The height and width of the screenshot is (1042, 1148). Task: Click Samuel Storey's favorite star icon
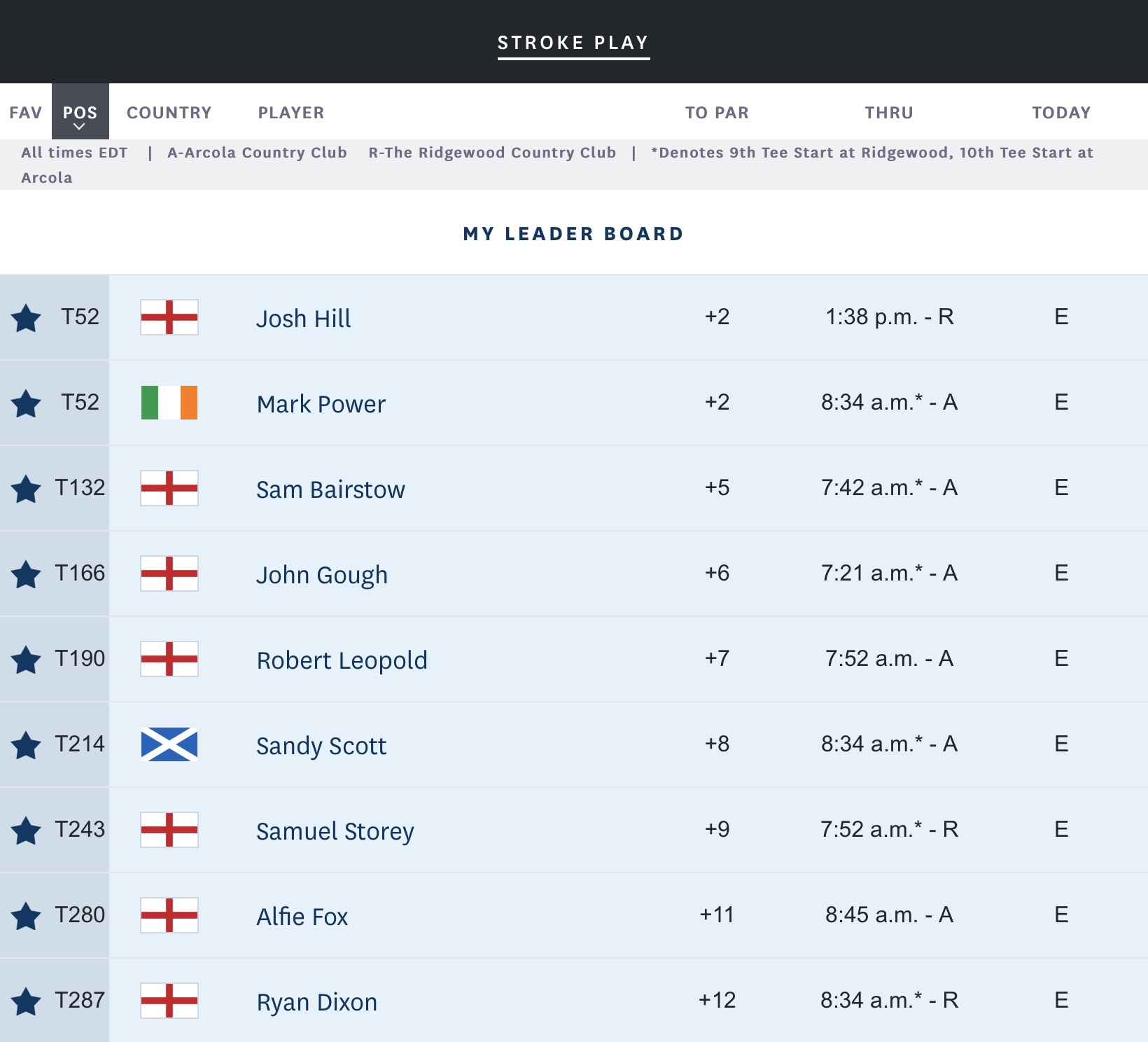(26, 831)
